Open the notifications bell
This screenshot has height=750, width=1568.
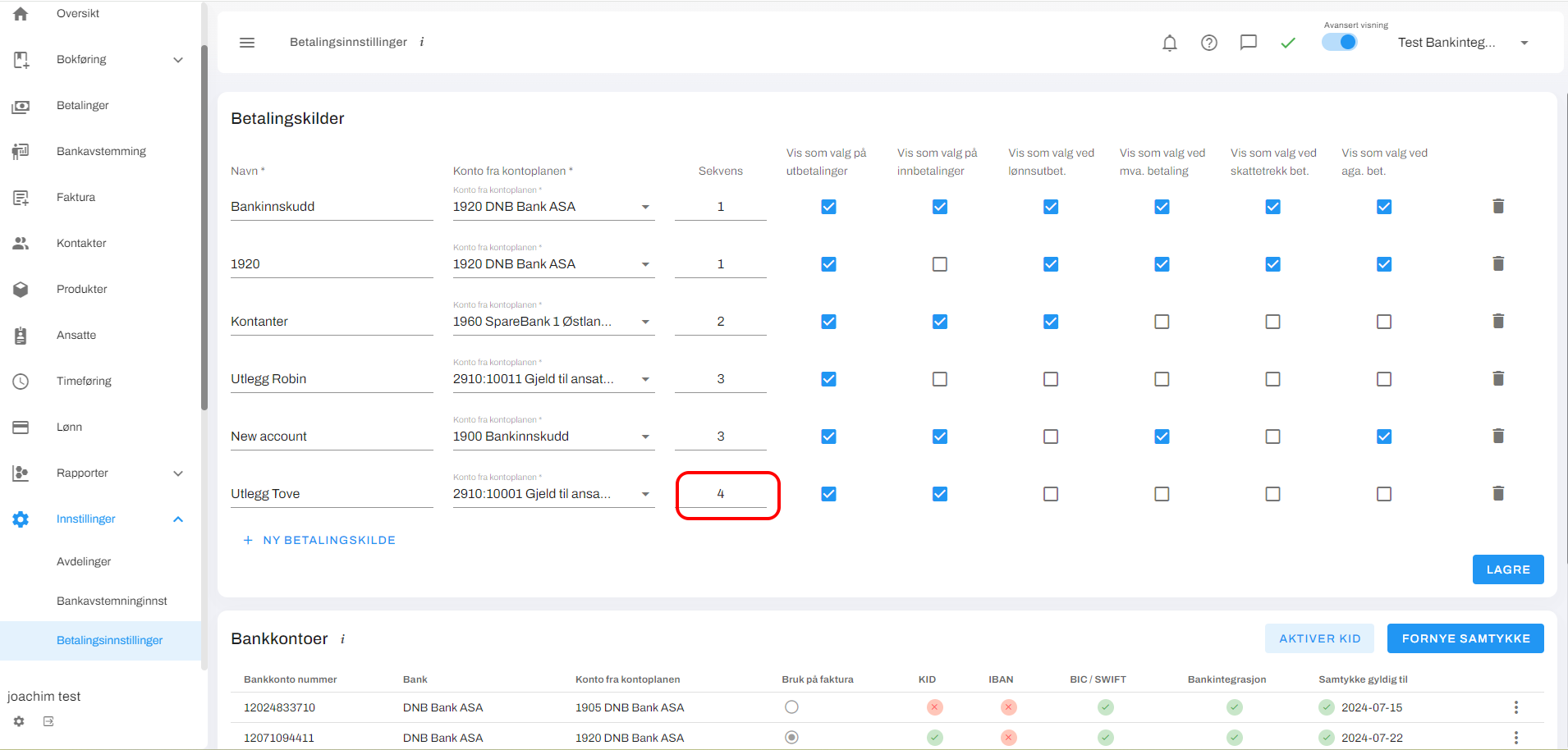1170,43
